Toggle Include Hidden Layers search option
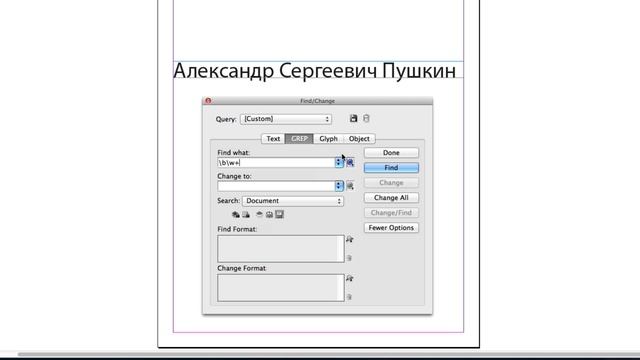The image size is (640, 360). click(259, 215)
